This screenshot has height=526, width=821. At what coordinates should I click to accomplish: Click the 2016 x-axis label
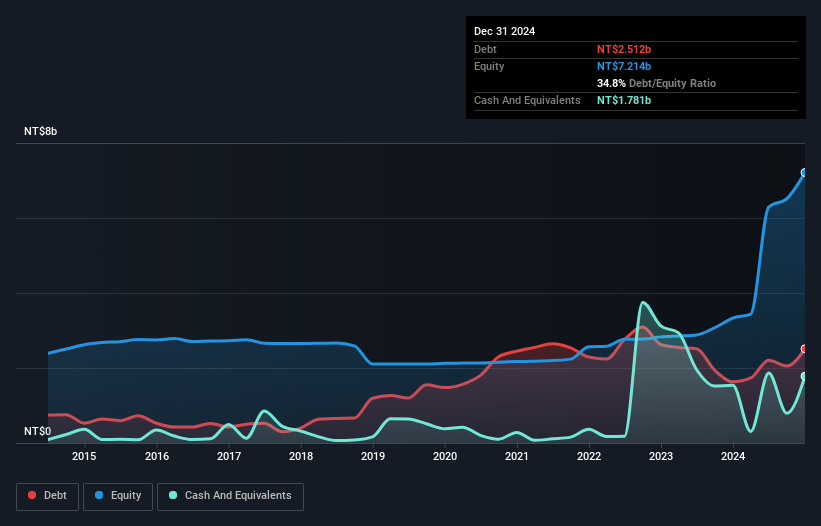157,456
